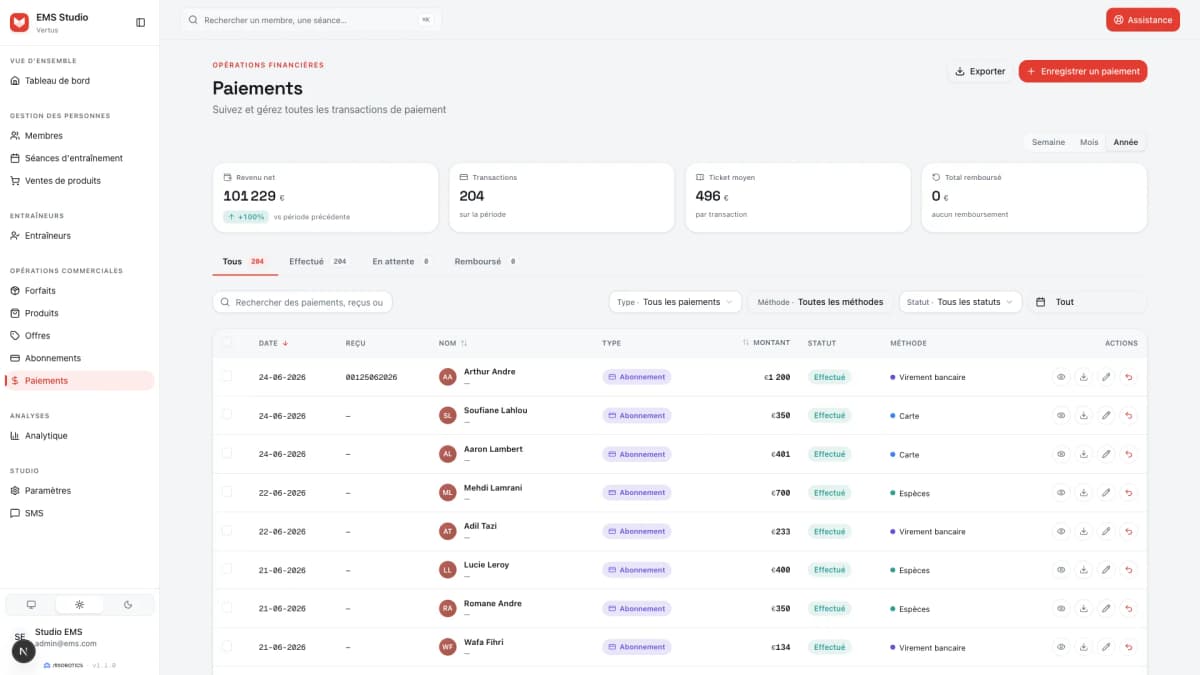View payment details for Lucie Leroy
Viewport: 1200px width, 675px height.
[1061, 569]
